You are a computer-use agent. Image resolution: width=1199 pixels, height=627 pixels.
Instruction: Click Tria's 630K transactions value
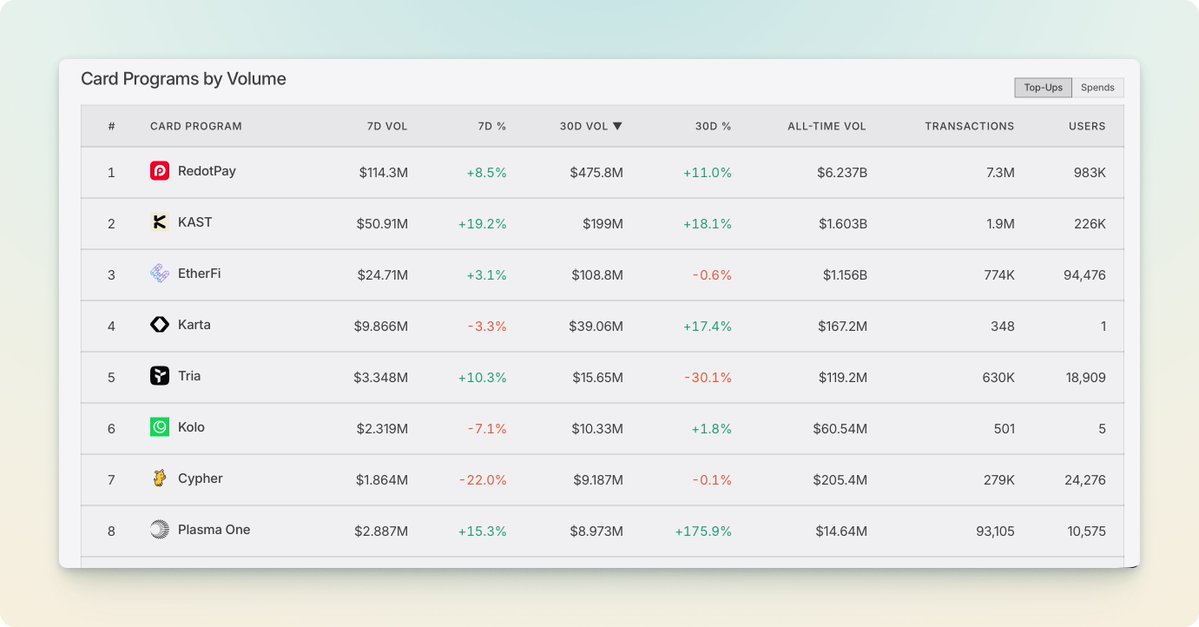999,378
